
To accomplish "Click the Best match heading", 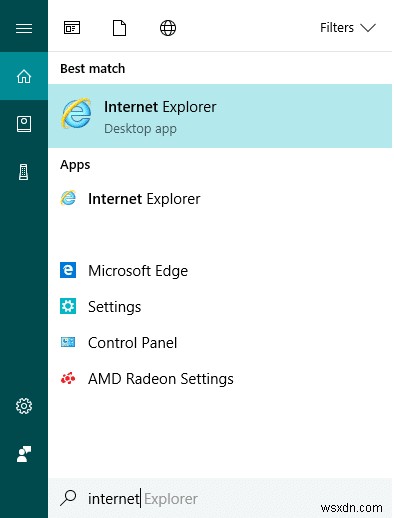I will click(93, 69).
